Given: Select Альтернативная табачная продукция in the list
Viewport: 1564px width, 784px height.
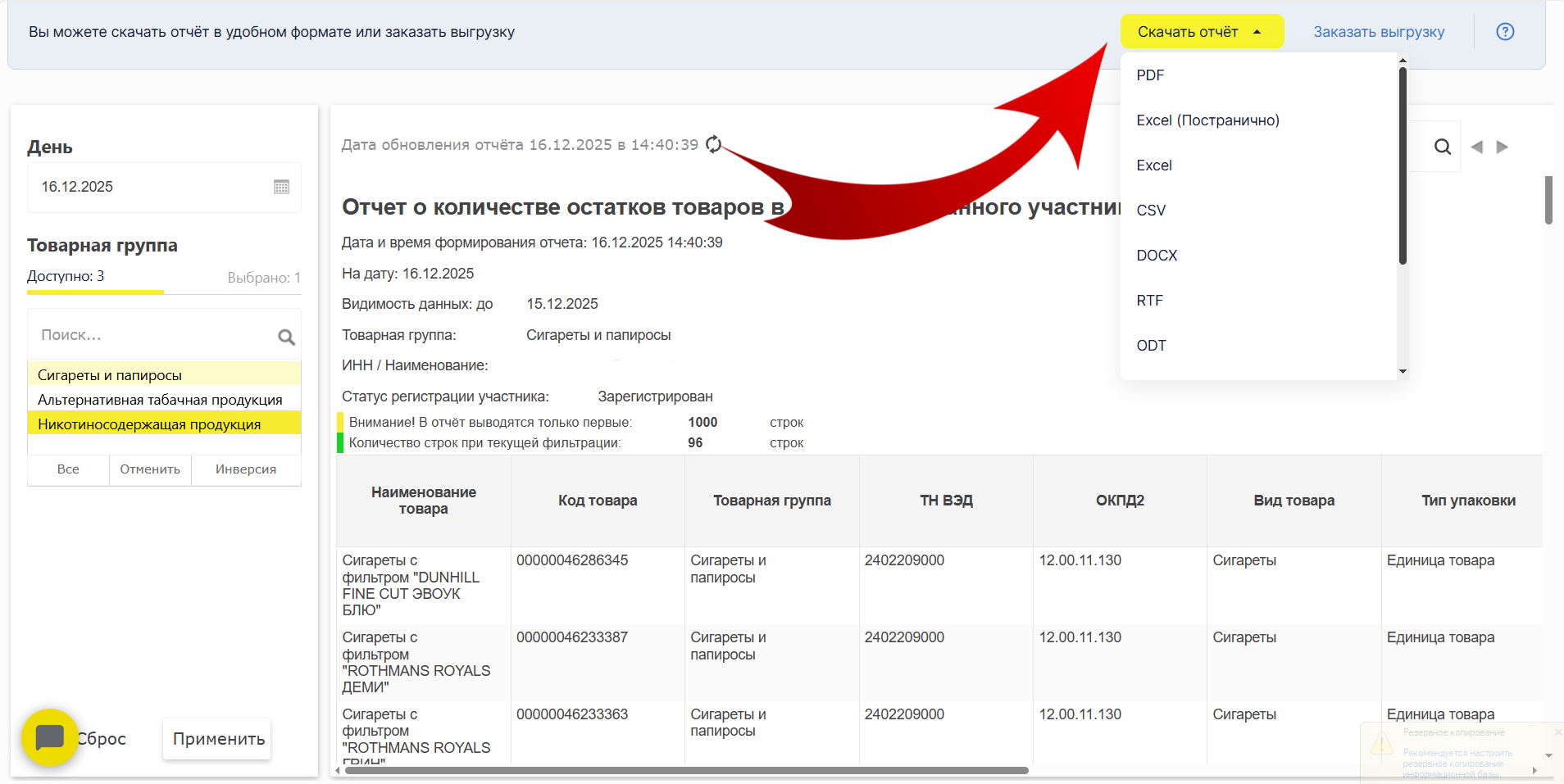Looking at the screenshot, I should pyautogui.click(x=164, y=400).
